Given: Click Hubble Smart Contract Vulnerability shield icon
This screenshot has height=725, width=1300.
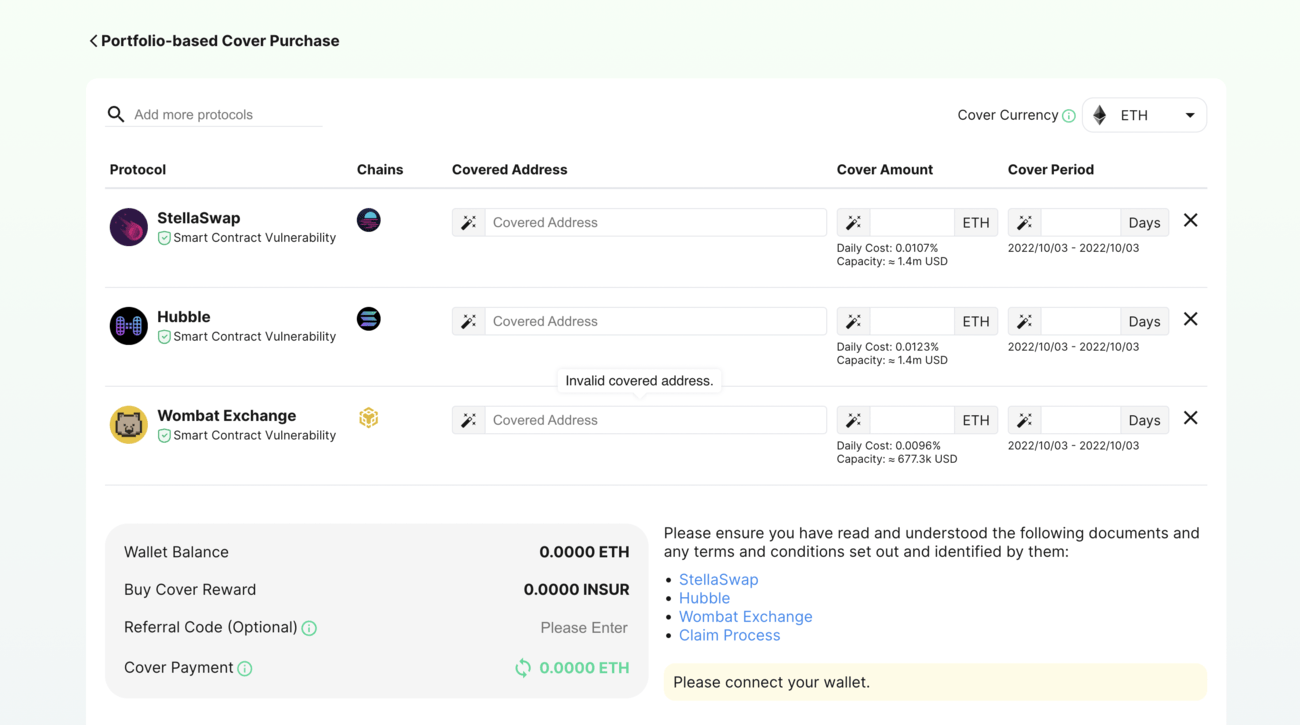Looking at the screenshot, I should tap(164, 337).
